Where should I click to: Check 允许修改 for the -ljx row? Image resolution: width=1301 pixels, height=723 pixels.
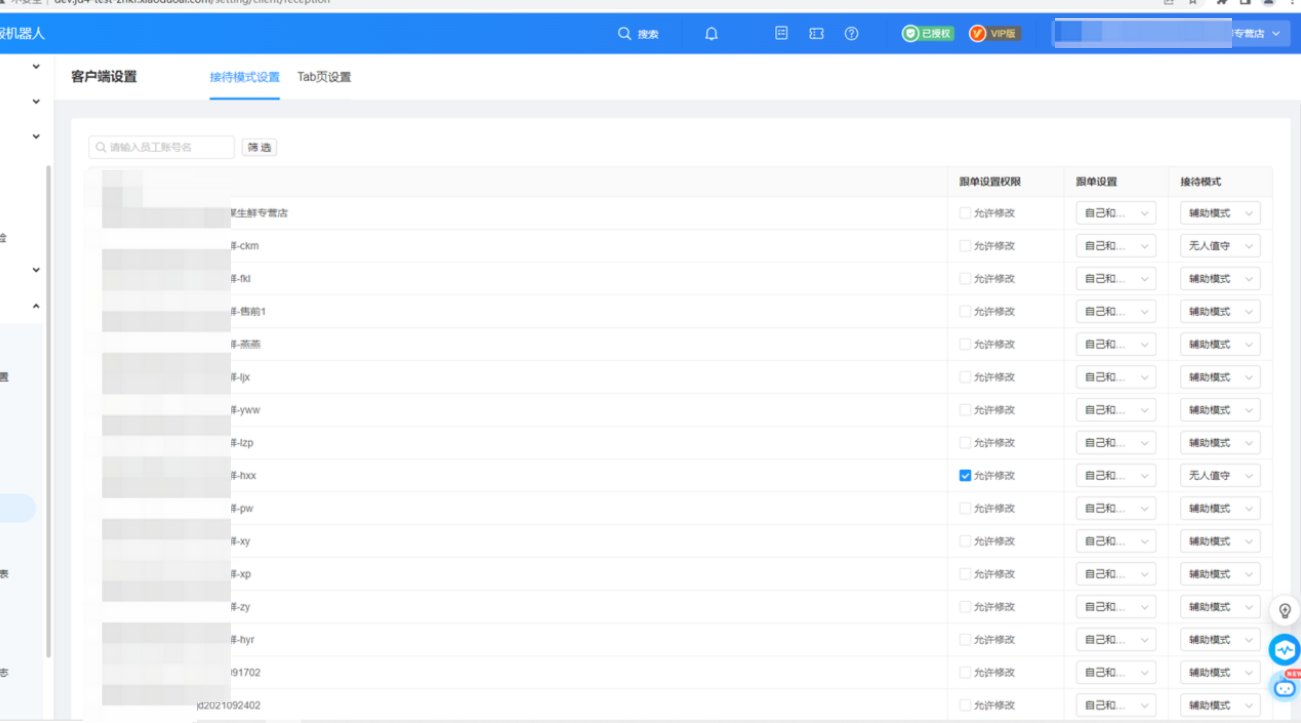[x=965, y=377]
